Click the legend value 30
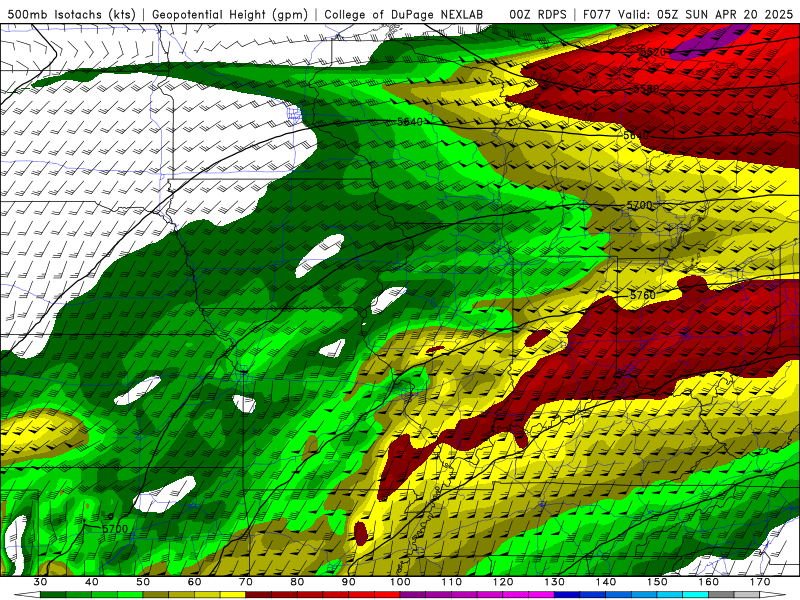 [x=40, y=582]
